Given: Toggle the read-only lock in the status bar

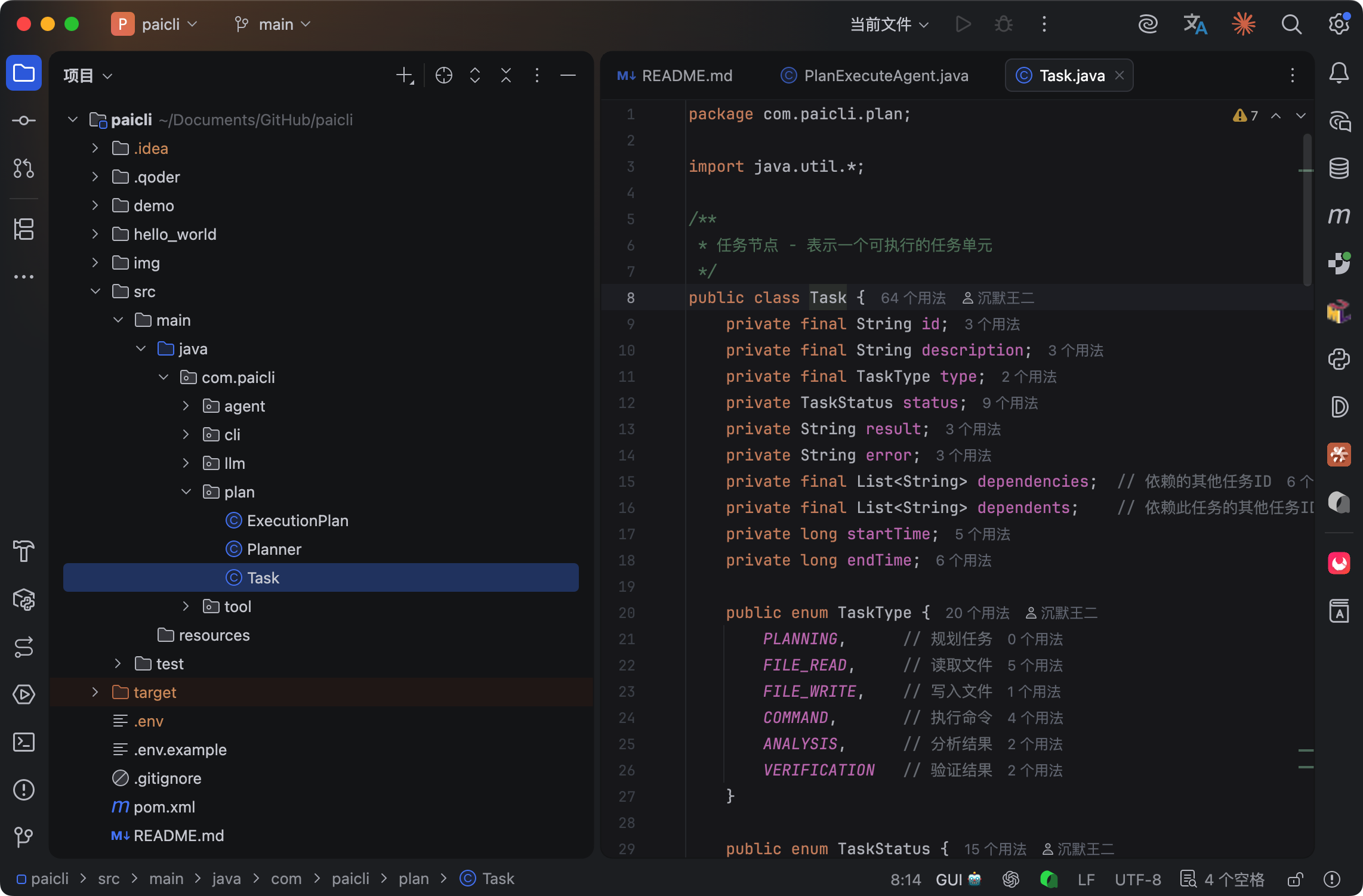Looking at the screenshot, I should tap(1295, 879).
